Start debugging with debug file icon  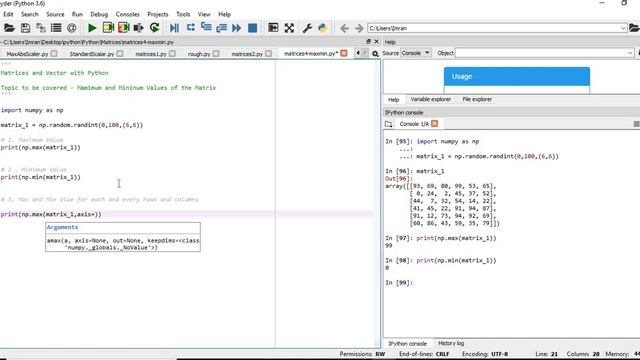(x=174, y=28)
